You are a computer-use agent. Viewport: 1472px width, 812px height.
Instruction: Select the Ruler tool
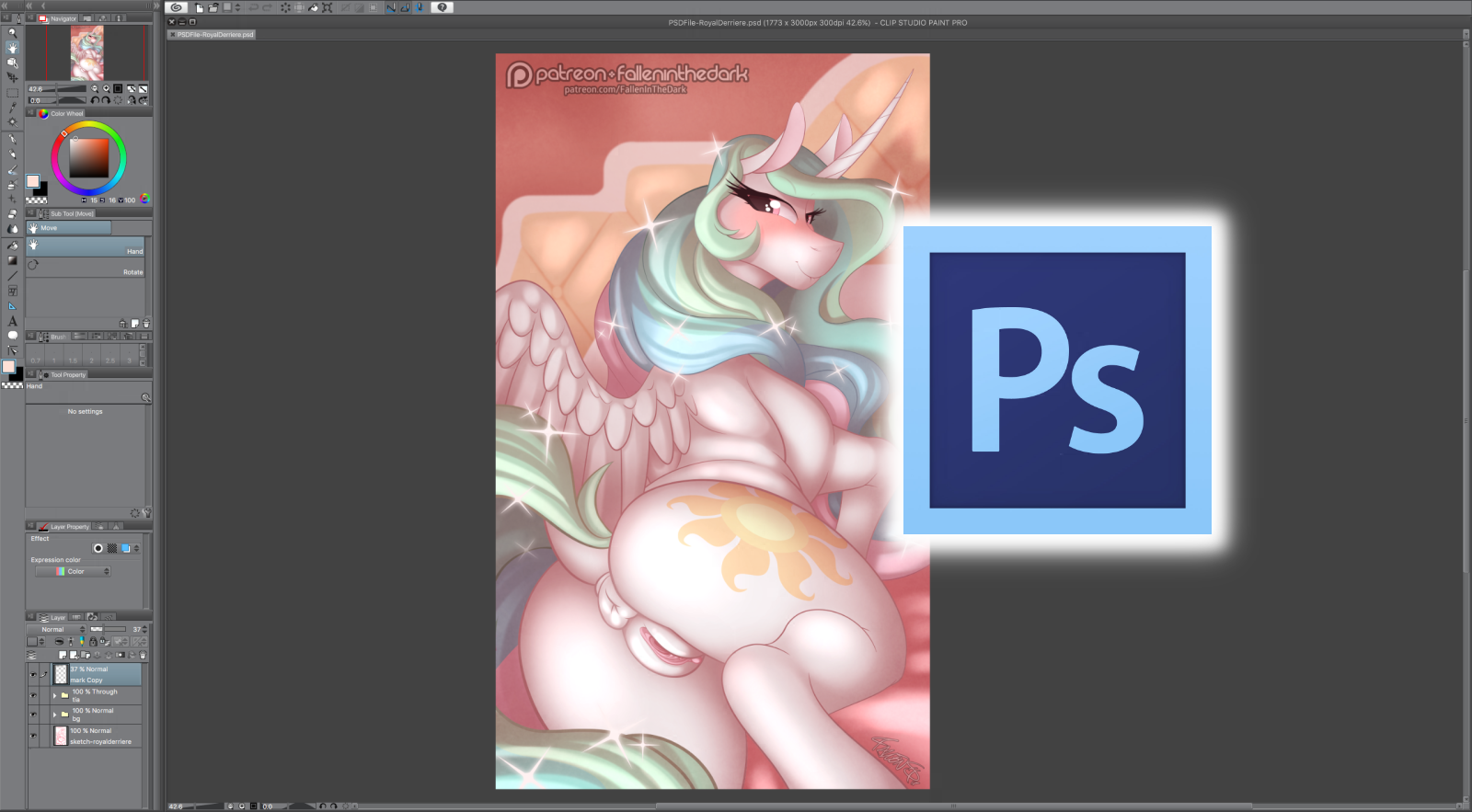coord(12,305)
